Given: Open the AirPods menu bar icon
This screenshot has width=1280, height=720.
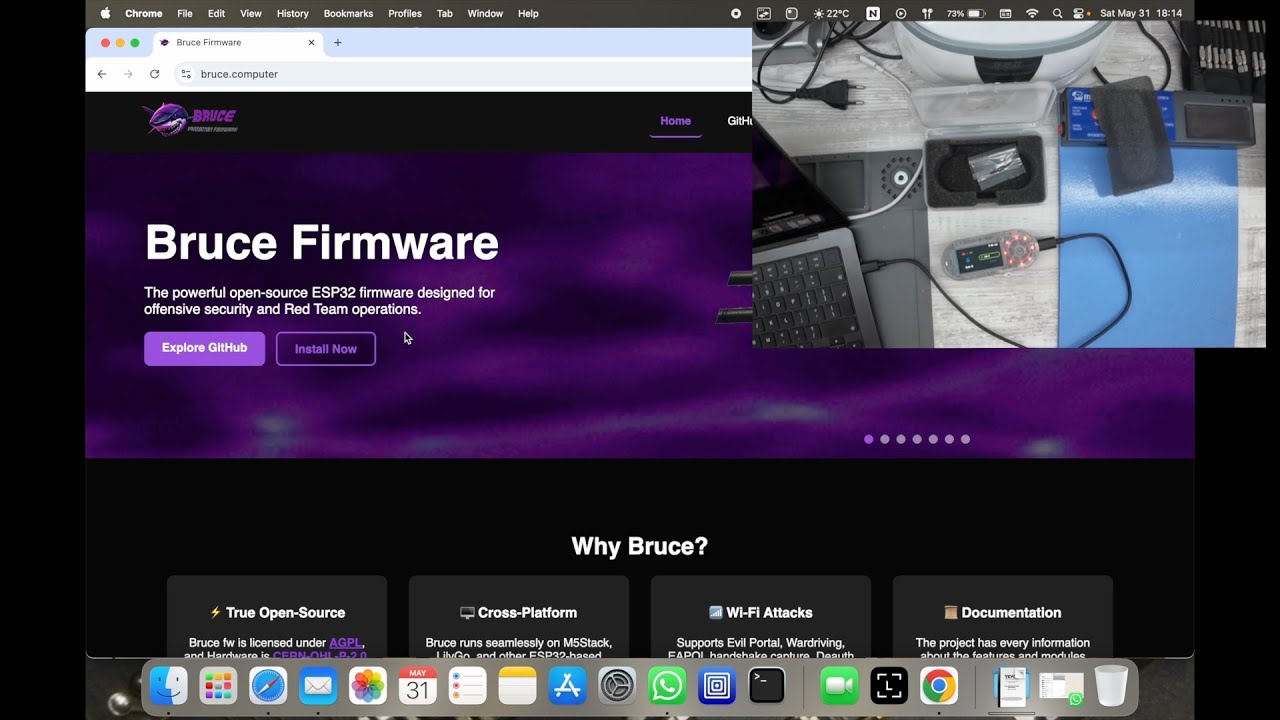Looking at the screenshot, I should pos(927,13).
